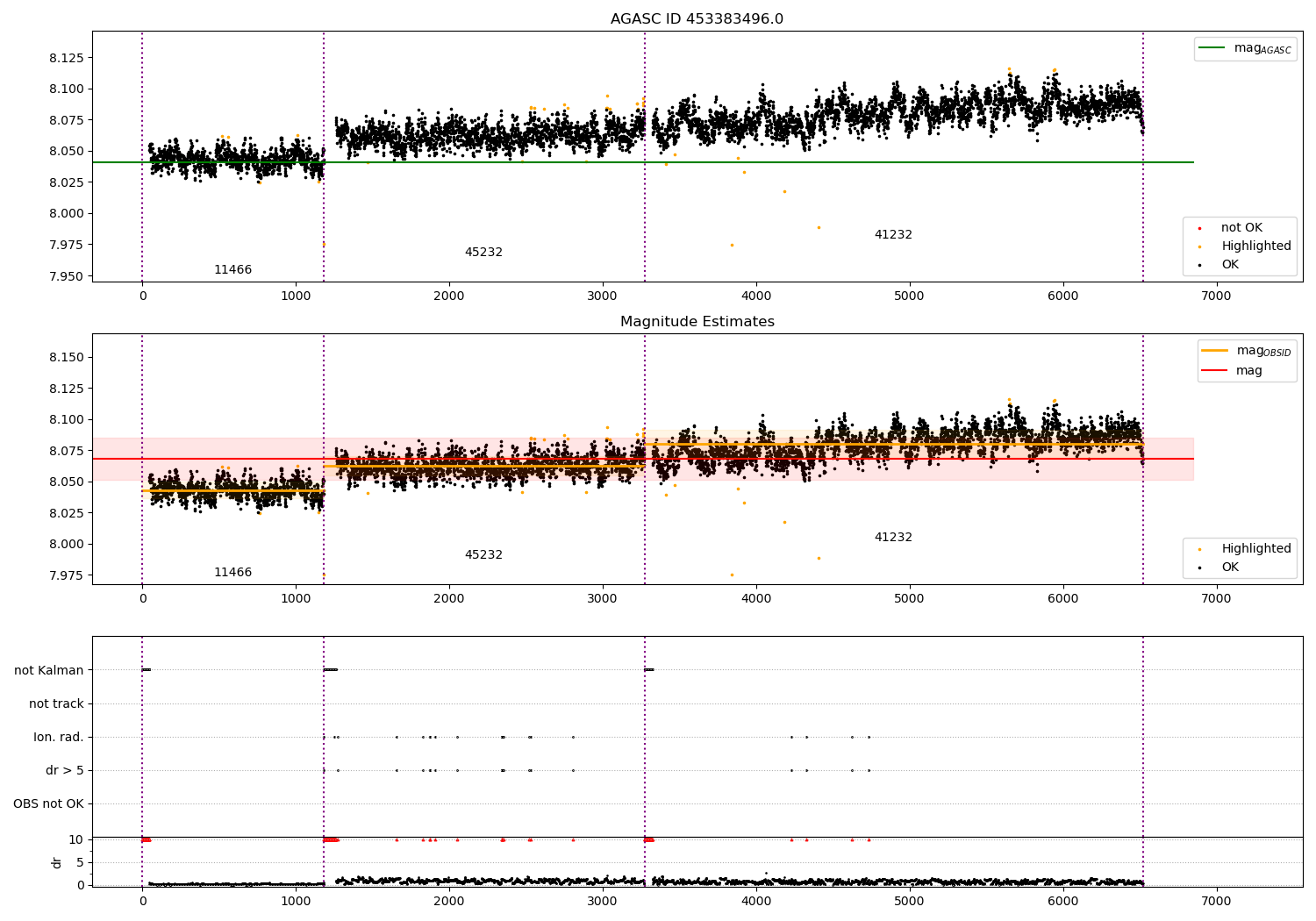Click the 'Ion. rad.' row label
The width and height of the screenshot is (1316, 921).
59,738
